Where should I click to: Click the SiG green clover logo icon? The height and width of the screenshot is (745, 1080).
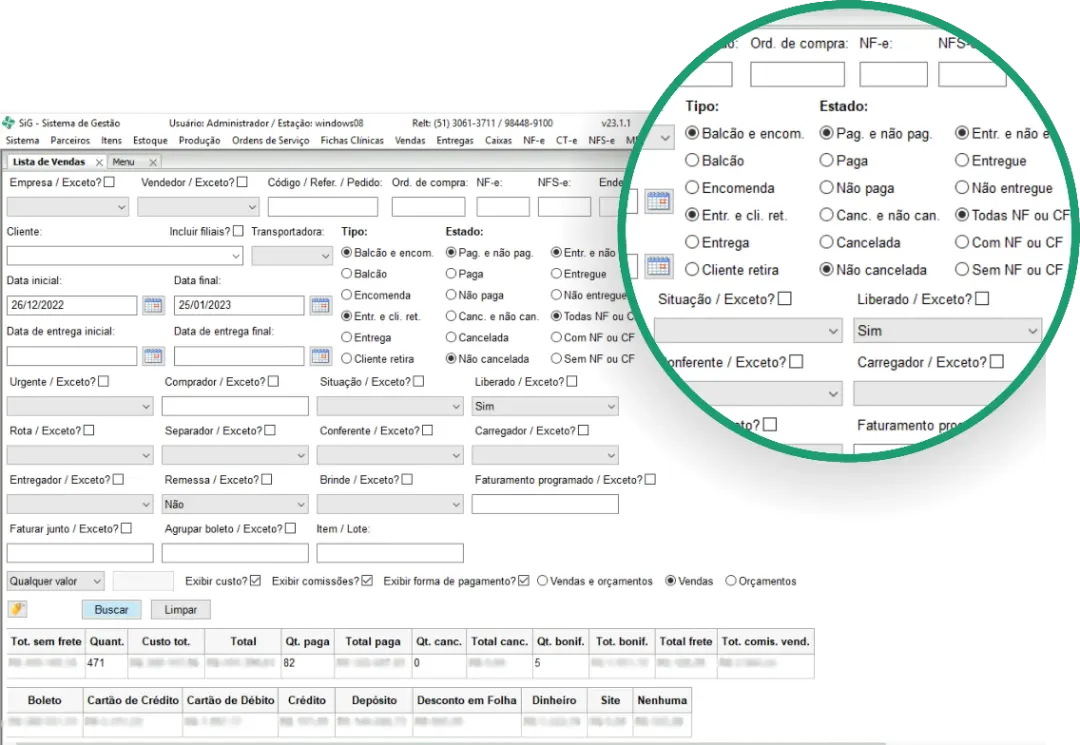[x=8, y=123]
